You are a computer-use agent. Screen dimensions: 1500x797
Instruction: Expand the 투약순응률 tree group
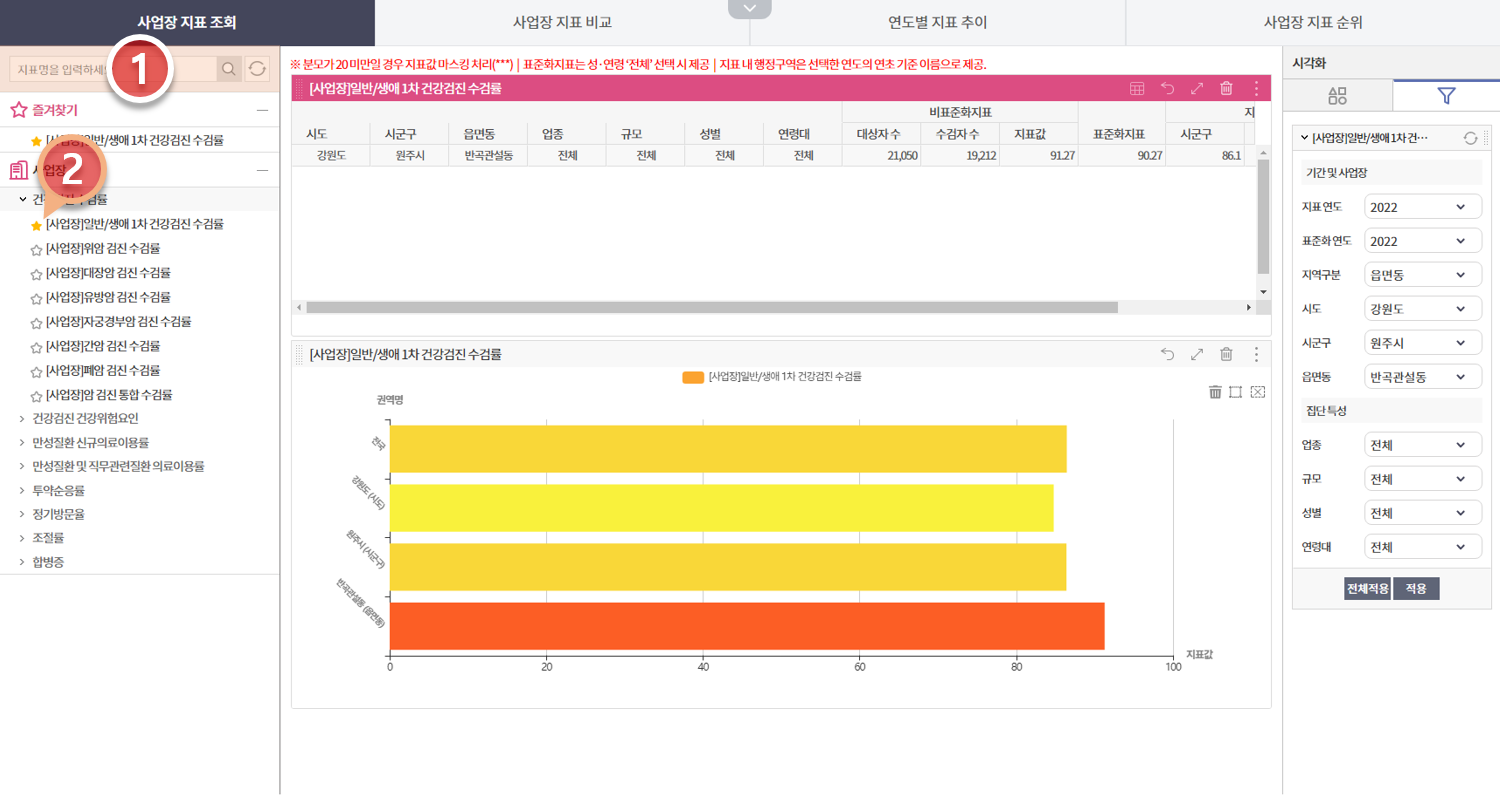pyautogui.click(x=22, y=490)
